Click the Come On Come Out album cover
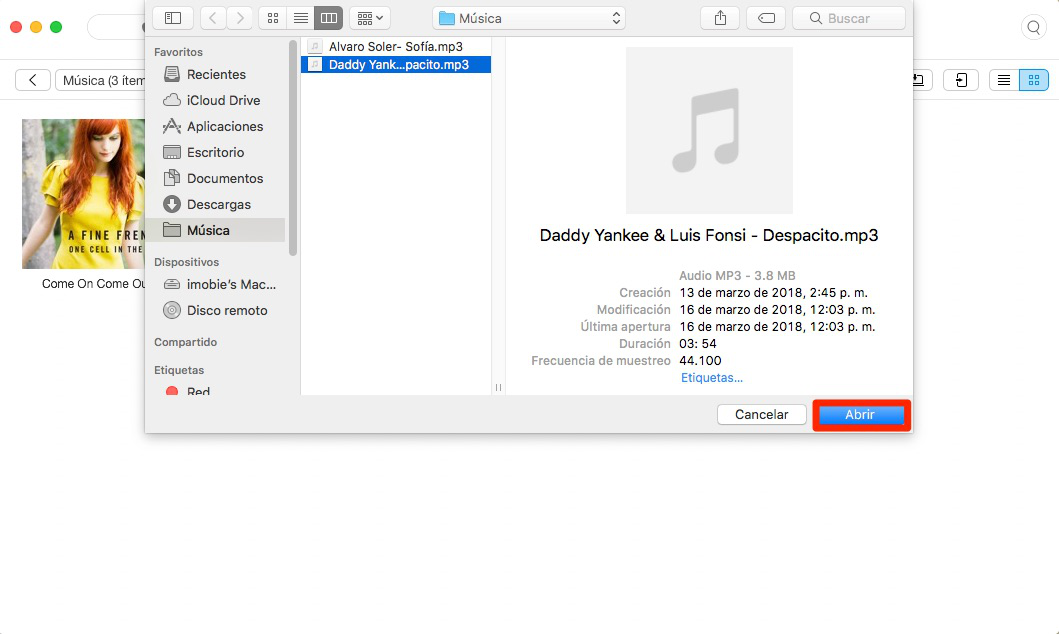The image size is (1059, 634). [x=83, y=194]
